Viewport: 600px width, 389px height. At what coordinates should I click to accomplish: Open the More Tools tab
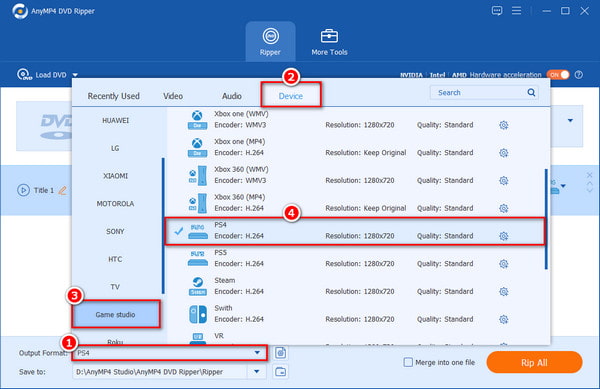(x=329, y=42)
